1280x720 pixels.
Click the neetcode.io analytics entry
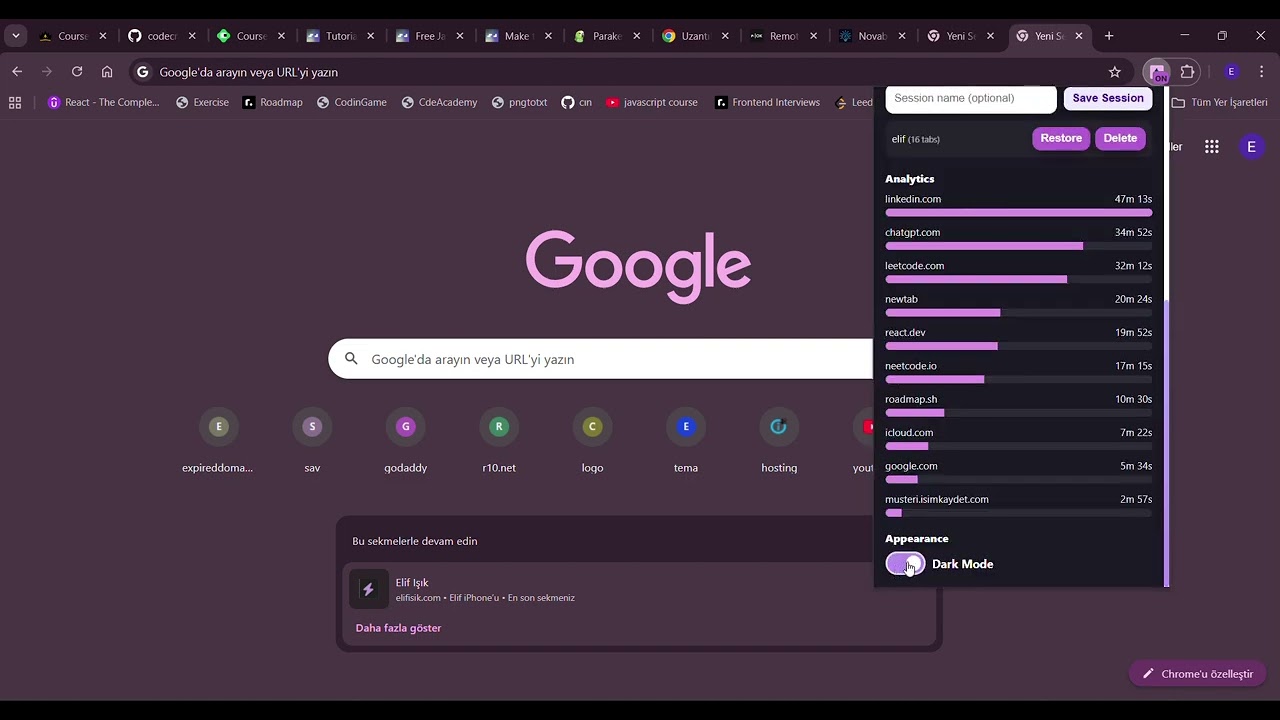[1018, 371]
